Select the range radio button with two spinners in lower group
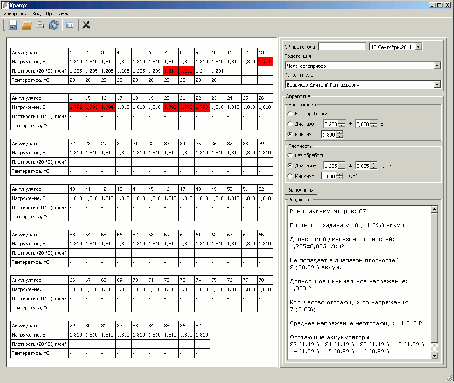Viewport: 454px width, 383px height. (290, 165)
